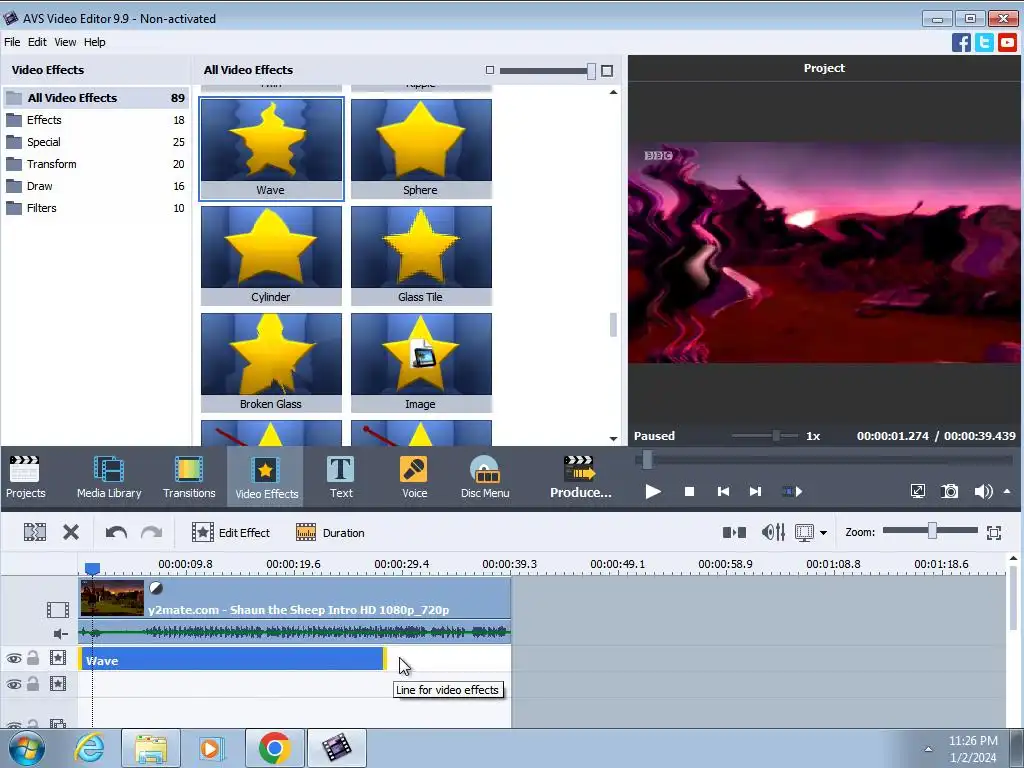Open the View menu

pyautogui.click(x=65, y=42)
